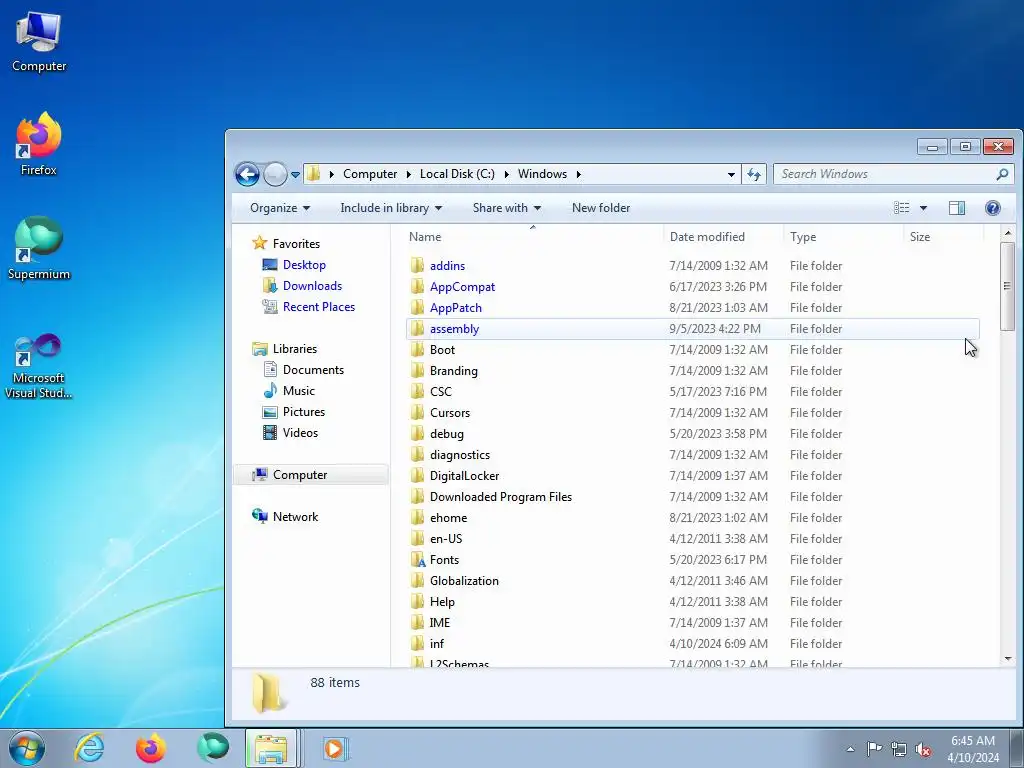Viewport: 1024px width, 768px height.
Task: Launch Firefox from the taskbar
Action: tap(151, 748)
